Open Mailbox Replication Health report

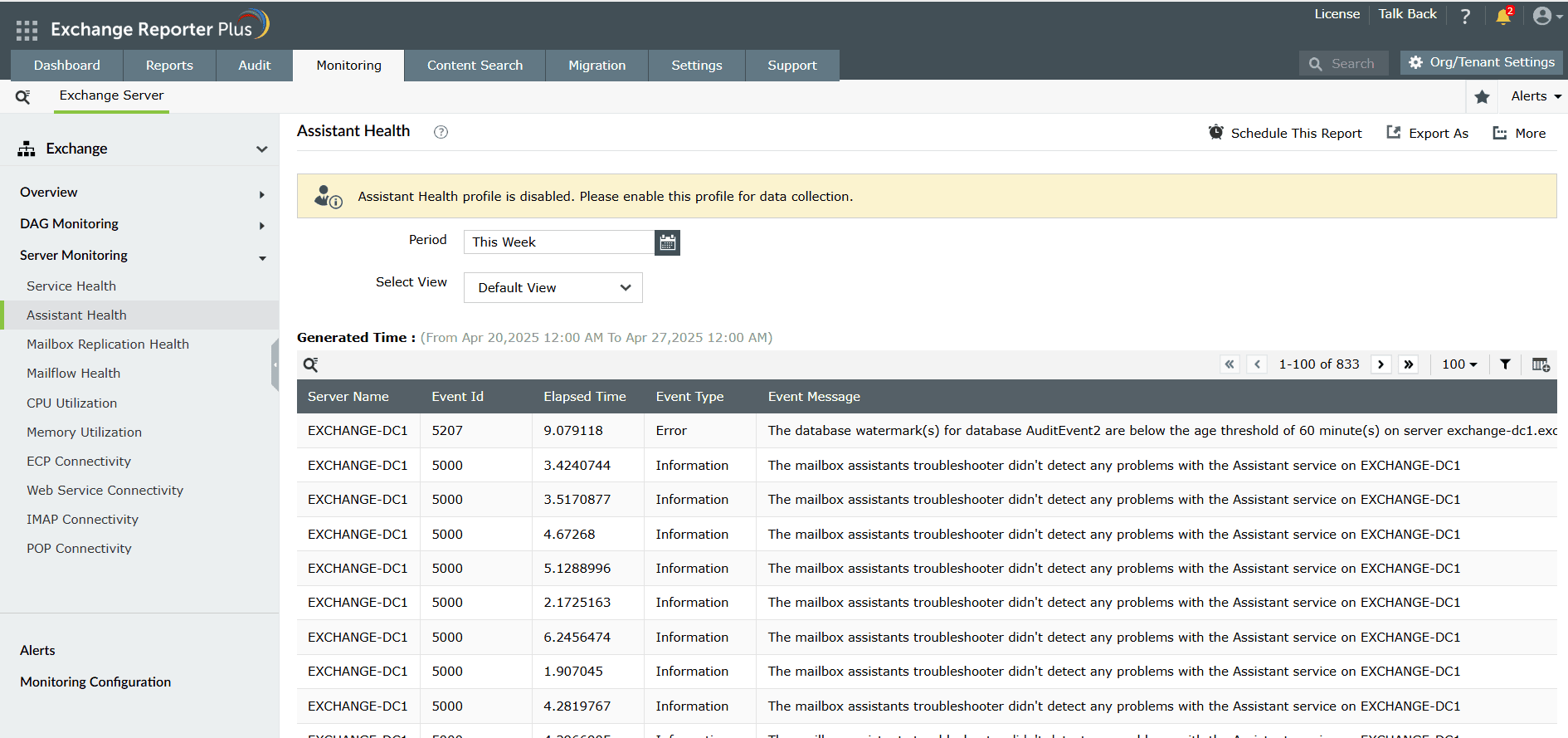tap(108, 345)
